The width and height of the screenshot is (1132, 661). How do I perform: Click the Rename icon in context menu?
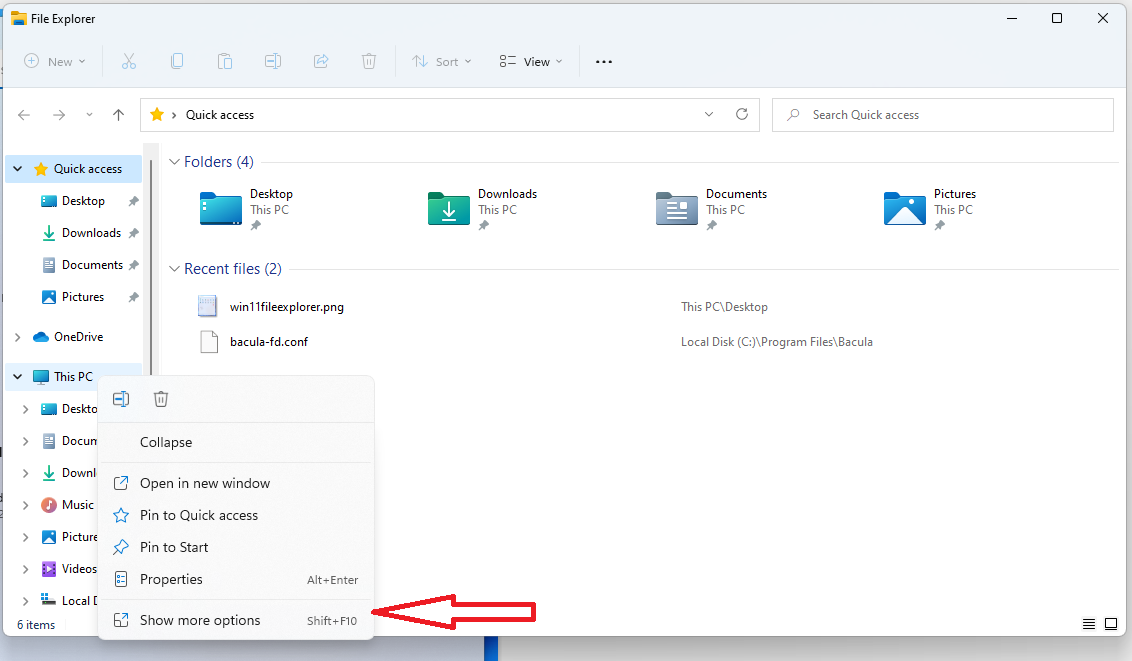tap(121, 399)
